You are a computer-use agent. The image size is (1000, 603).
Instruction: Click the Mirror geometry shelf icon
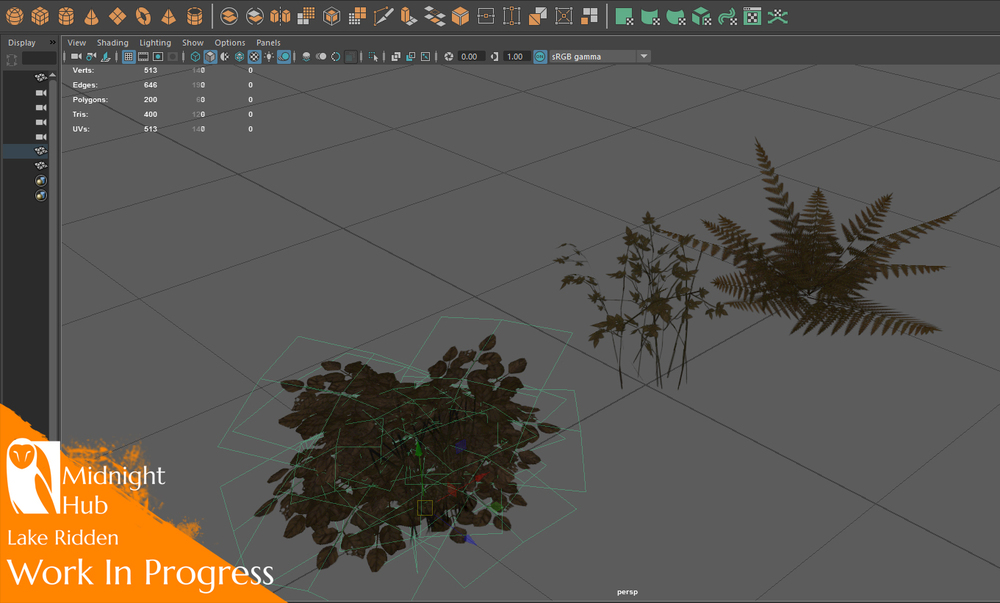(280, 16)
